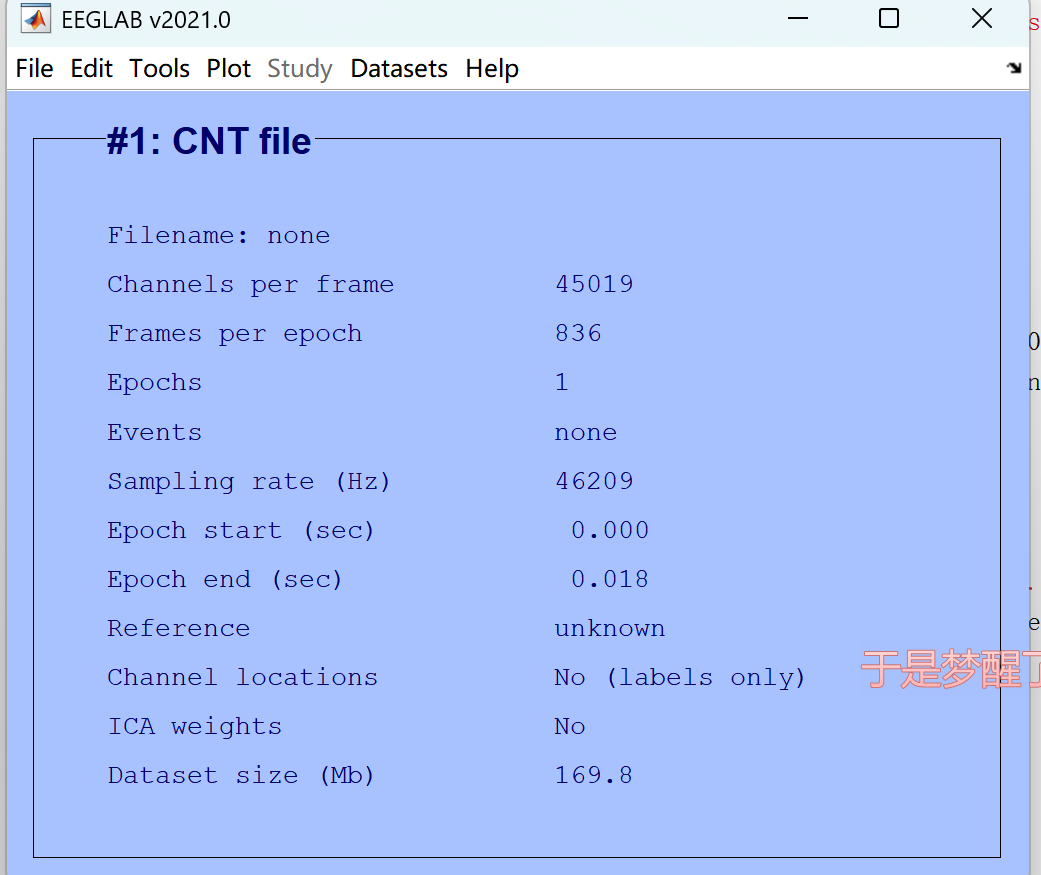Click the 'Reference' label
The width and height of the screenshot is (1041, 875).
click(x=179, y=628)
